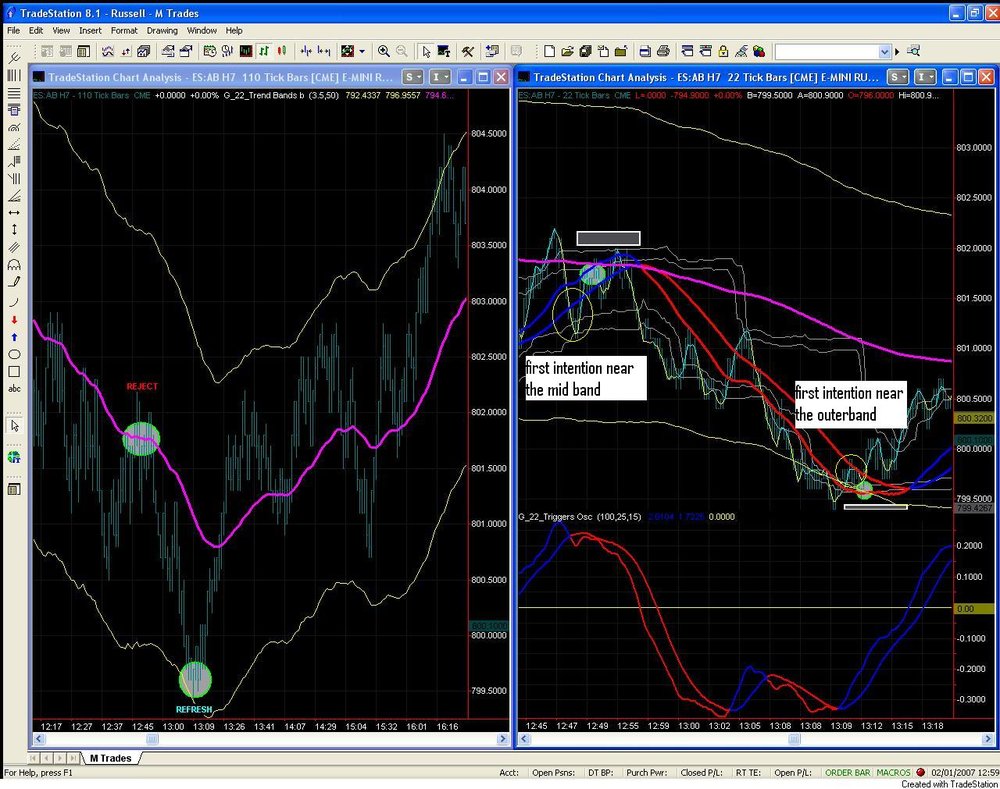Select the vertical lines drawing tool
This screenshot has height=789, width=1000.
(x=14, y=76)
